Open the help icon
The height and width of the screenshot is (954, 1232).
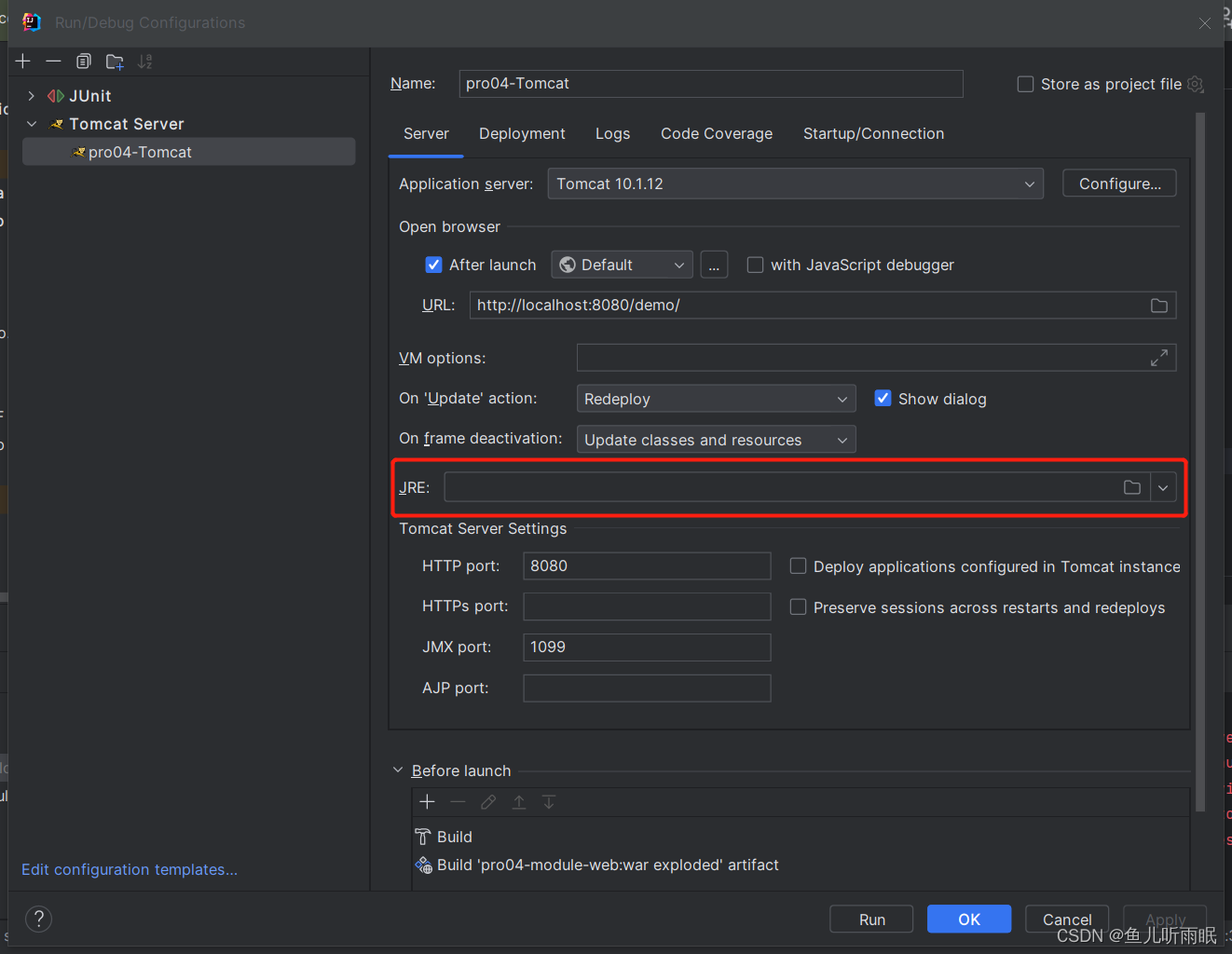(37, 919)
